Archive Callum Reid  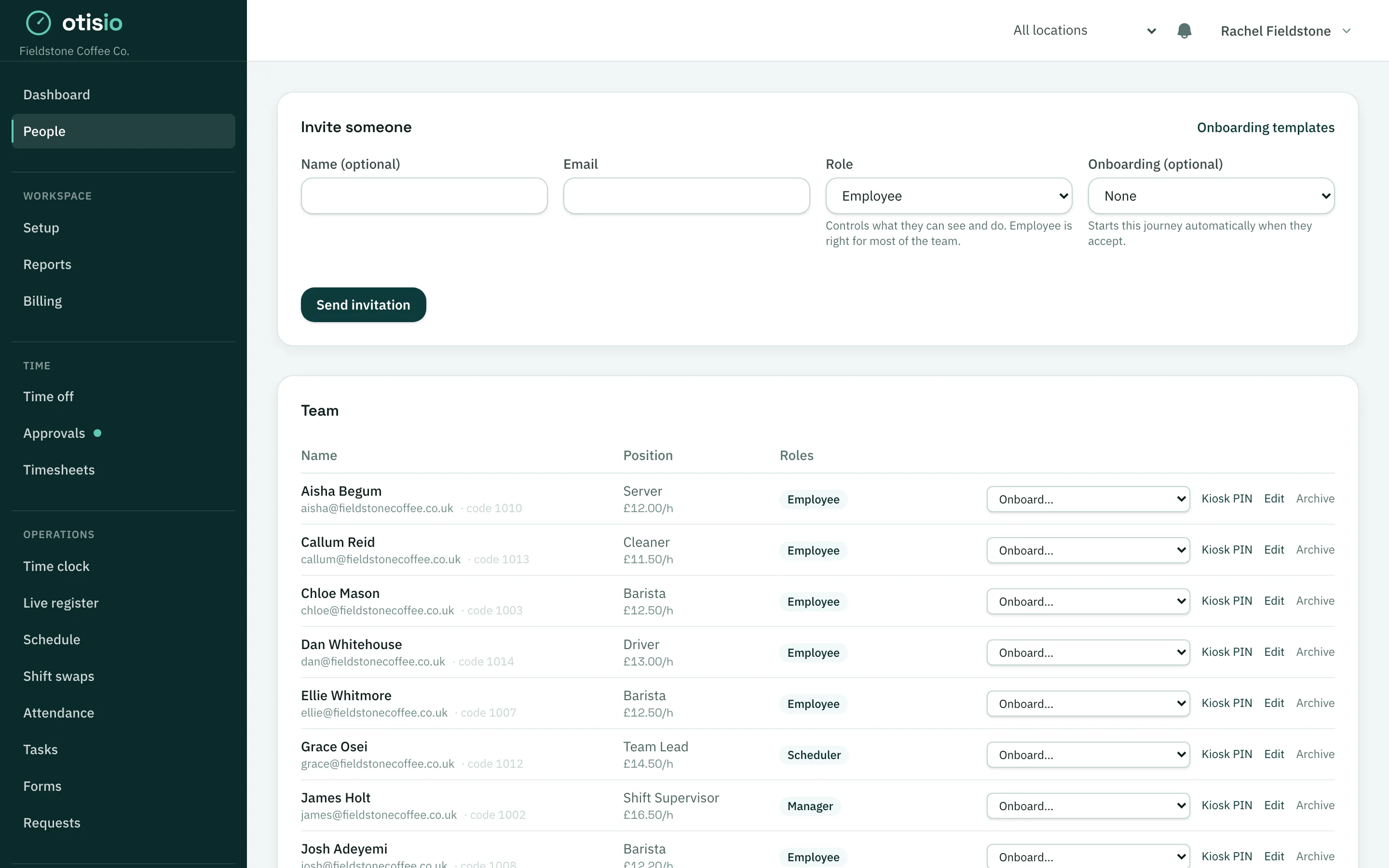coord(1315,550)
